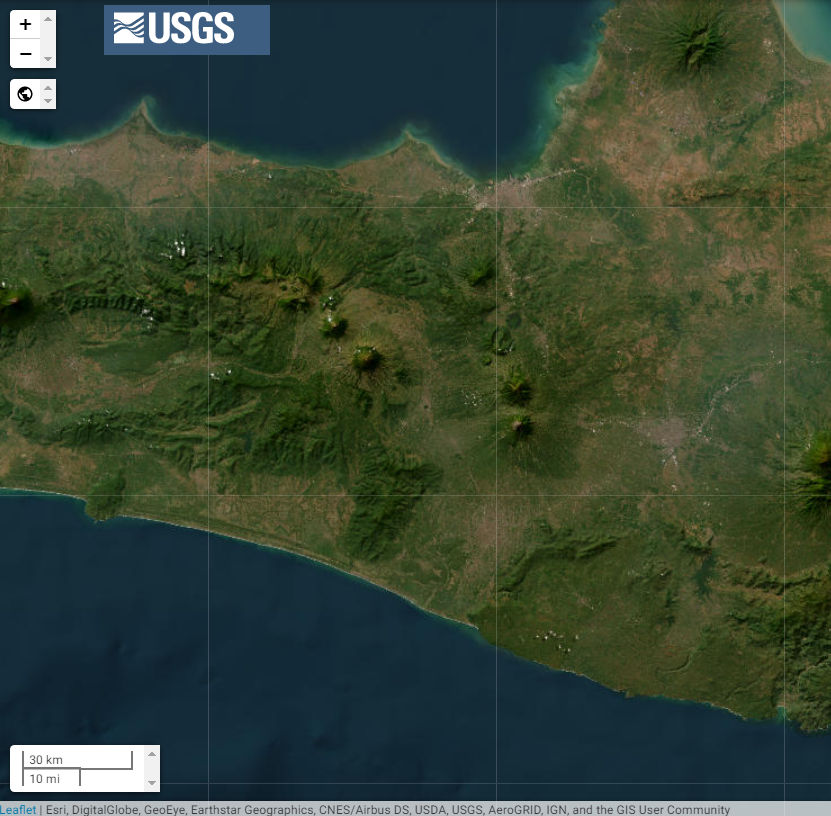Click the volcano peak at top right
Screen dimensions: 831x816
coord(693,39)
